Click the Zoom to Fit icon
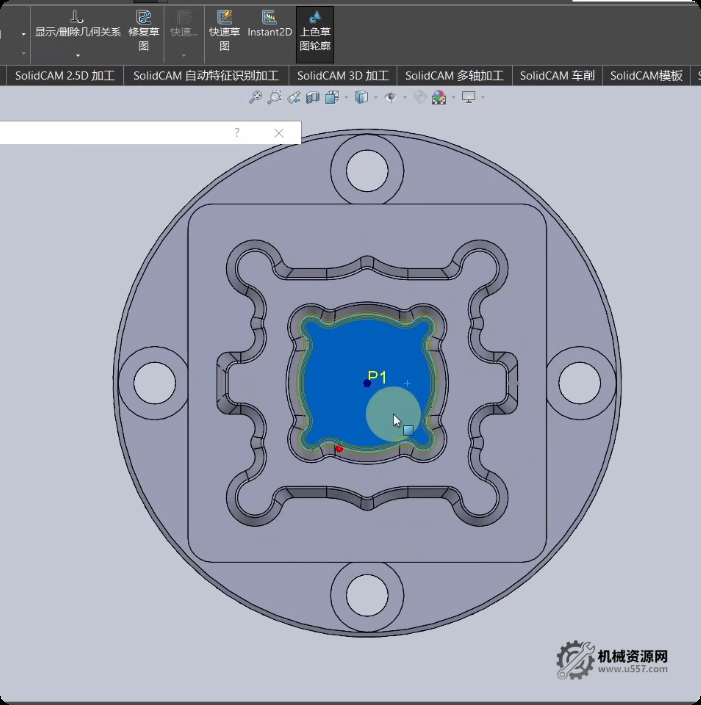The image size is (701, 705). pos(255,97)
